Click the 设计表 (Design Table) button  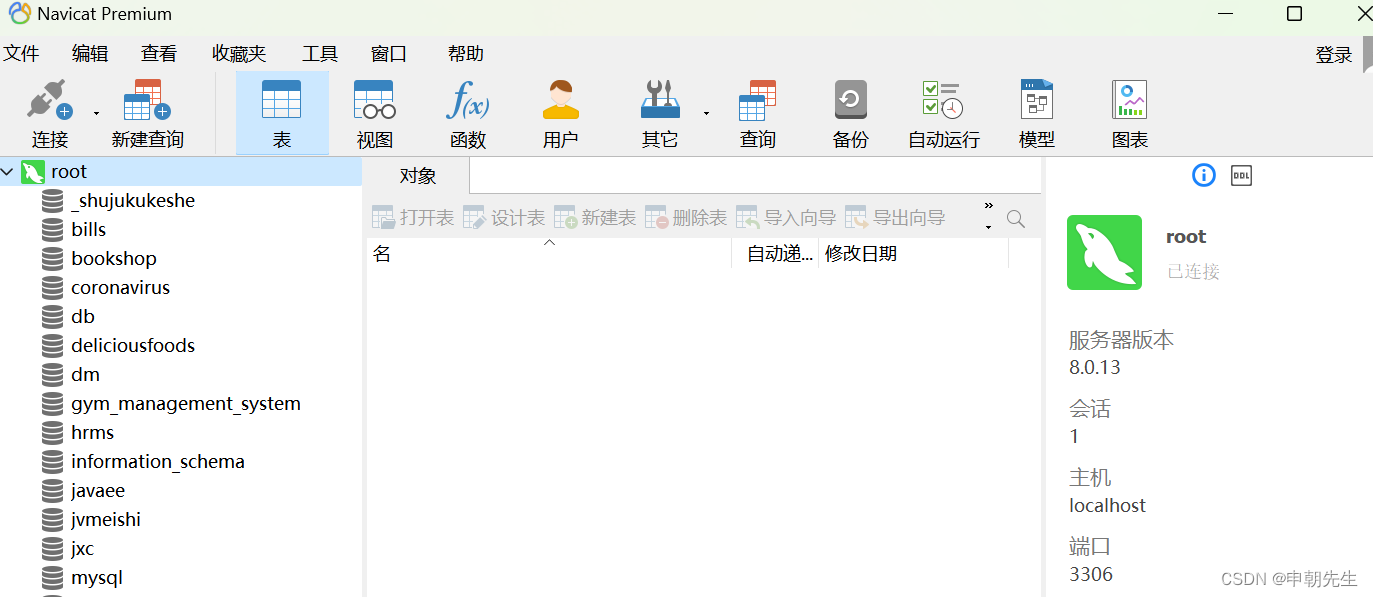pos(504,218)
